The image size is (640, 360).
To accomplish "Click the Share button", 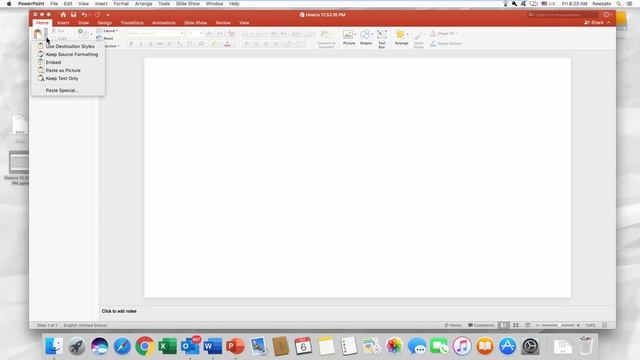I will (x=594, y=22).
